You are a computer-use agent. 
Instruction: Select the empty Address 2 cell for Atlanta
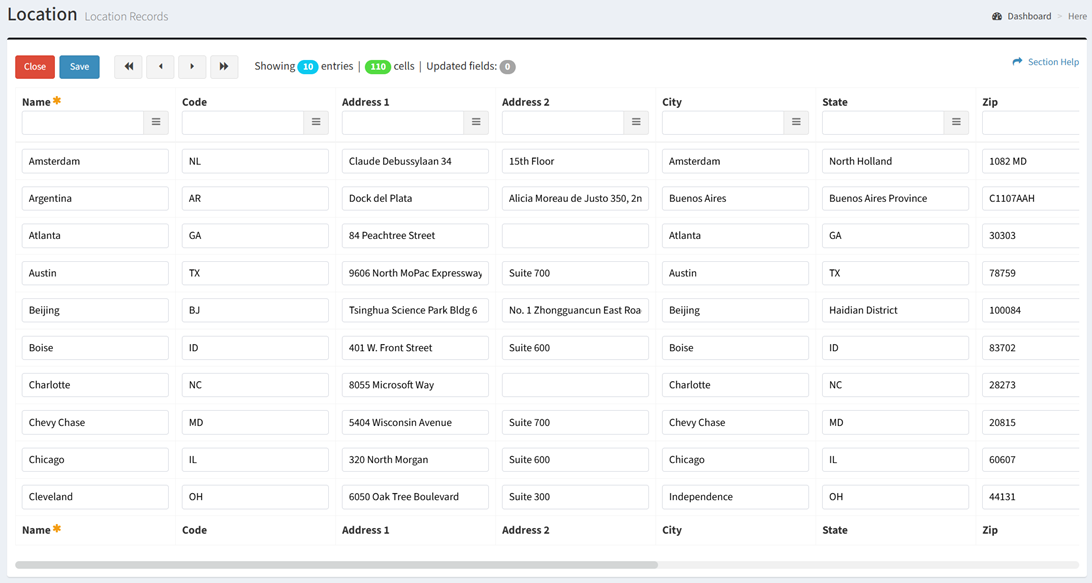coord(575,236)
